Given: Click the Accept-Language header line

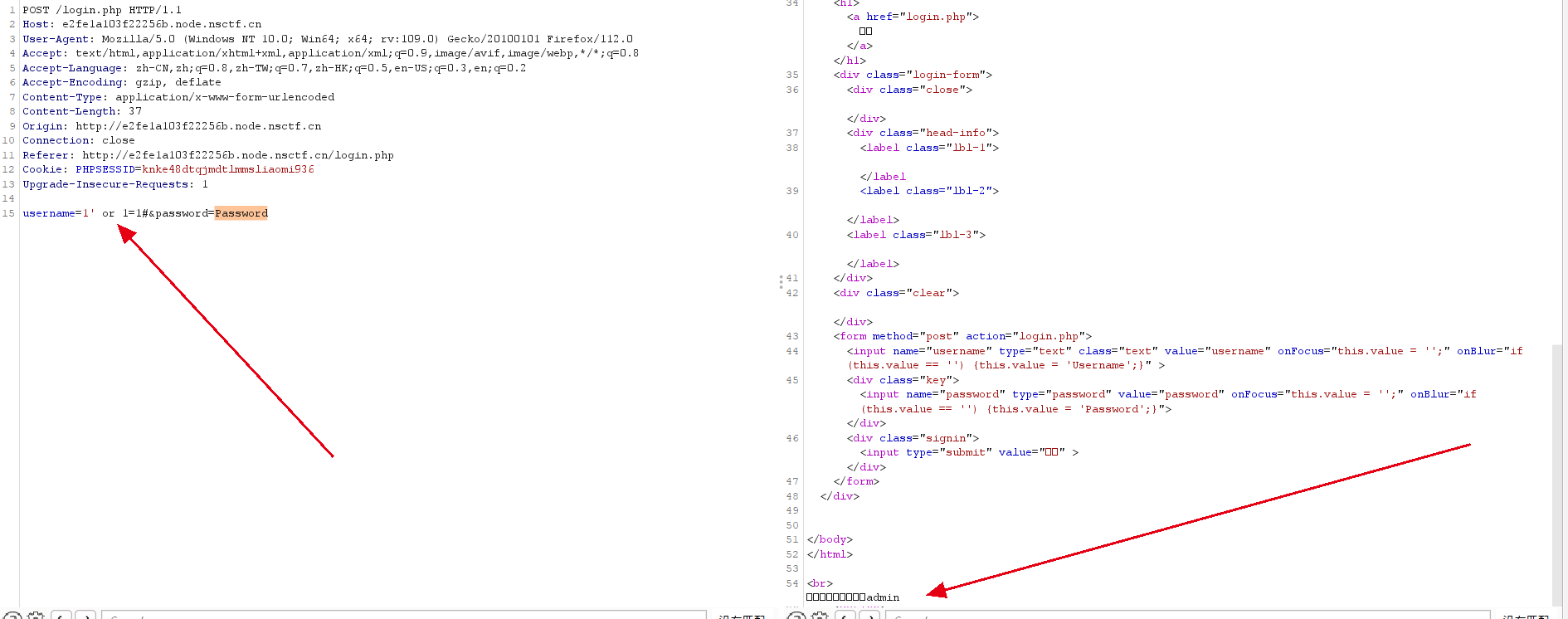Looking at the screenshot, I should point(274,68).
